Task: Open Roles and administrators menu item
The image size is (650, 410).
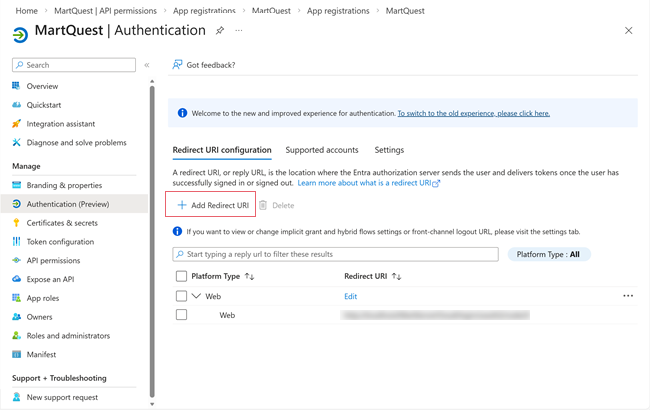Action: [68, 335]
